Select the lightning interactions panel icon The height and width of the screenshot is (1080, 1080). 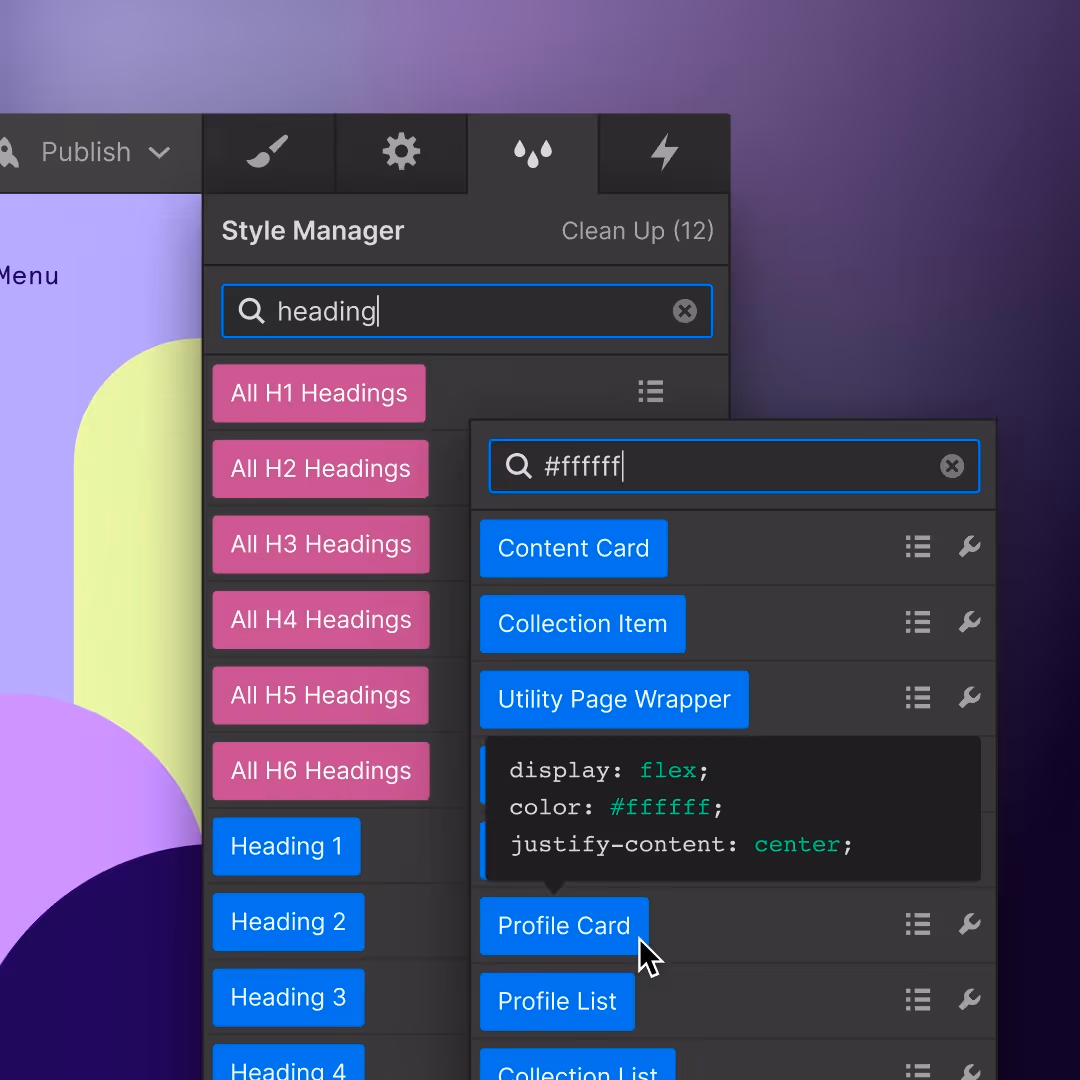tap(664, 153)
